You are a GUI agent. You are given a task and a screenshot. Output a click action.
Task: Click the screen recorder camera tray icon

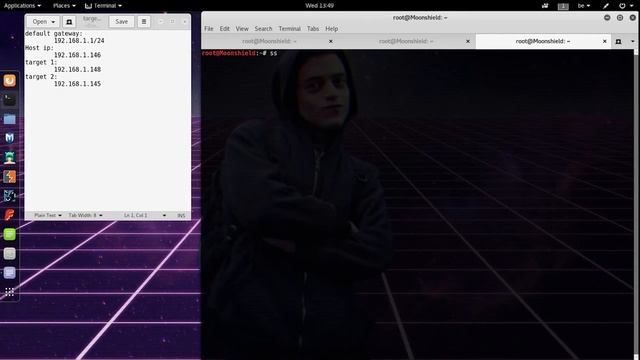click(x=545, y=6)
